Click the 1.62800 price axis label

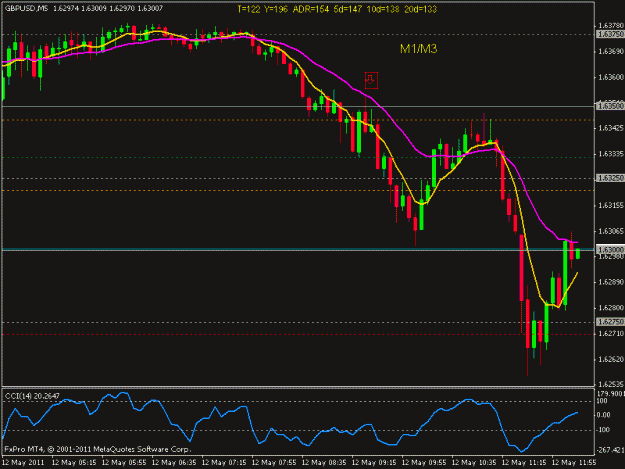(611, 308)
